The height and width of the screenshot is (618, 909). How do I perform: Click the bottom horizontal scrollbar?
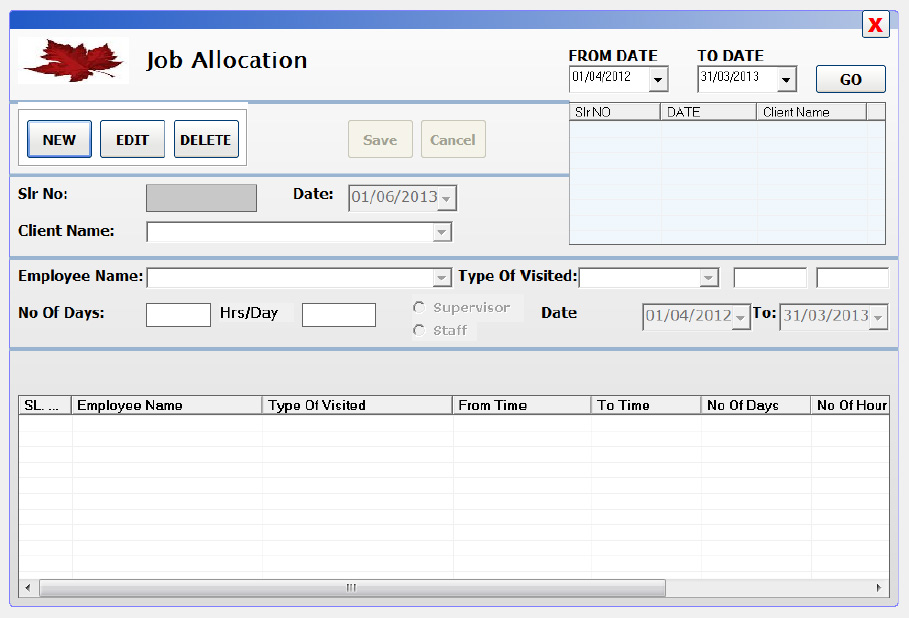point(349,588)
